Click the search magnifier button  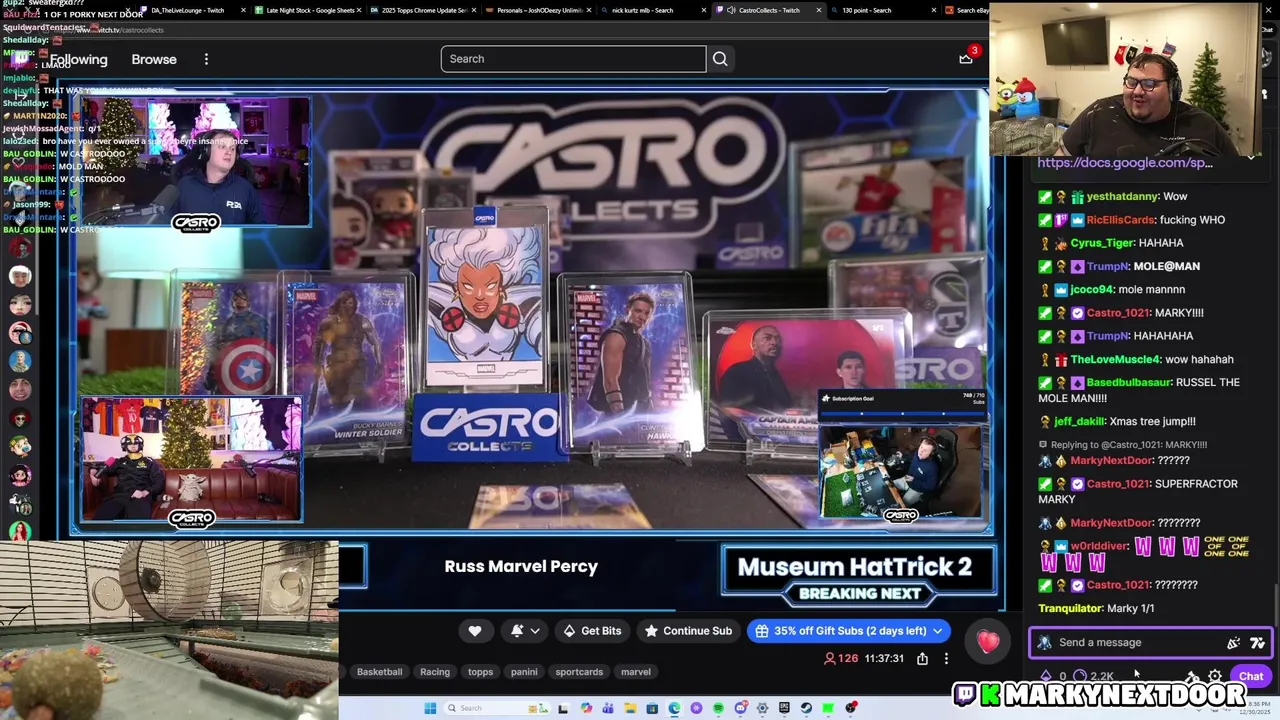720,59
